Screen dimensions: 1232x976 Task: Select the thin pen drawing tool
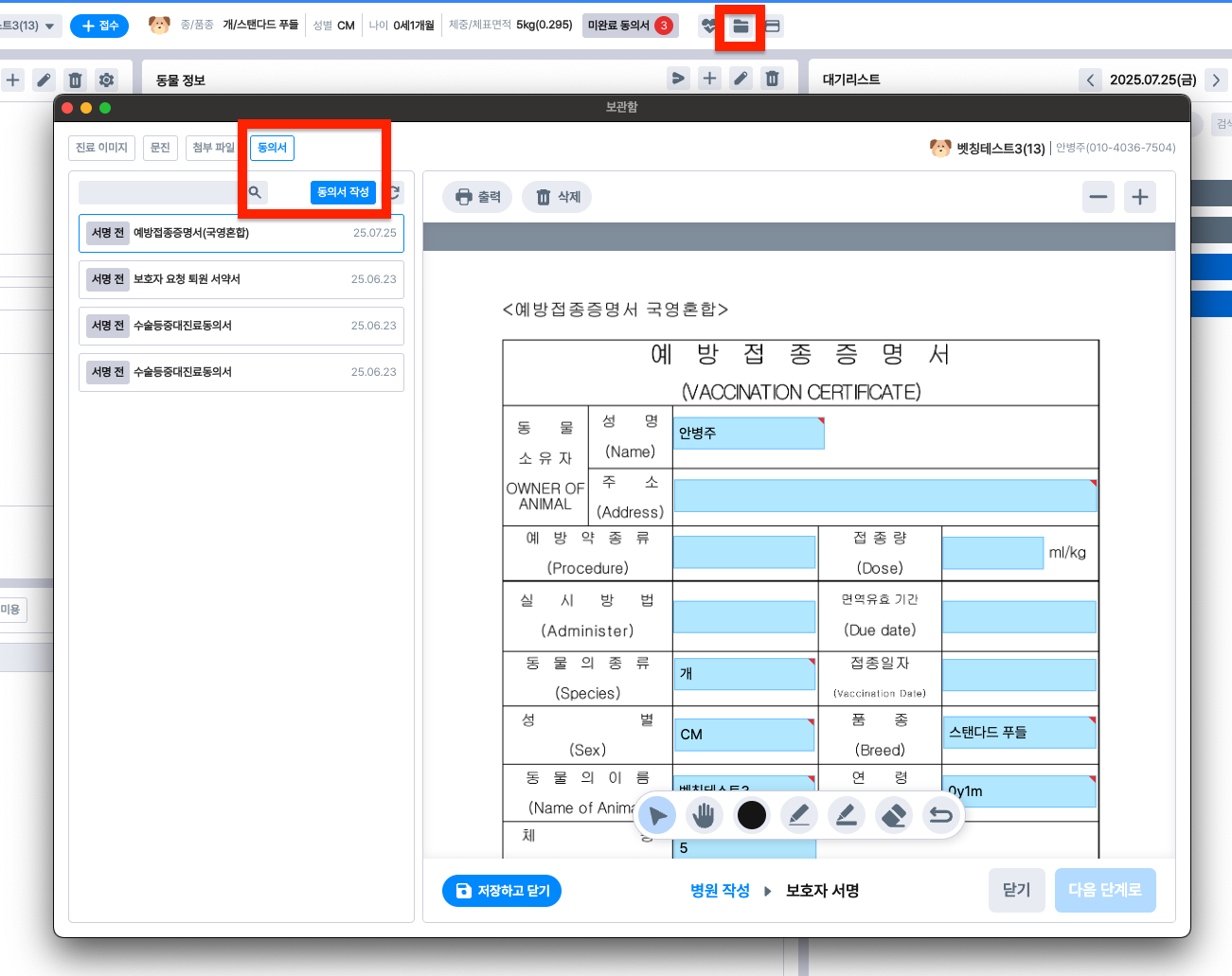(x=799, y=815)
